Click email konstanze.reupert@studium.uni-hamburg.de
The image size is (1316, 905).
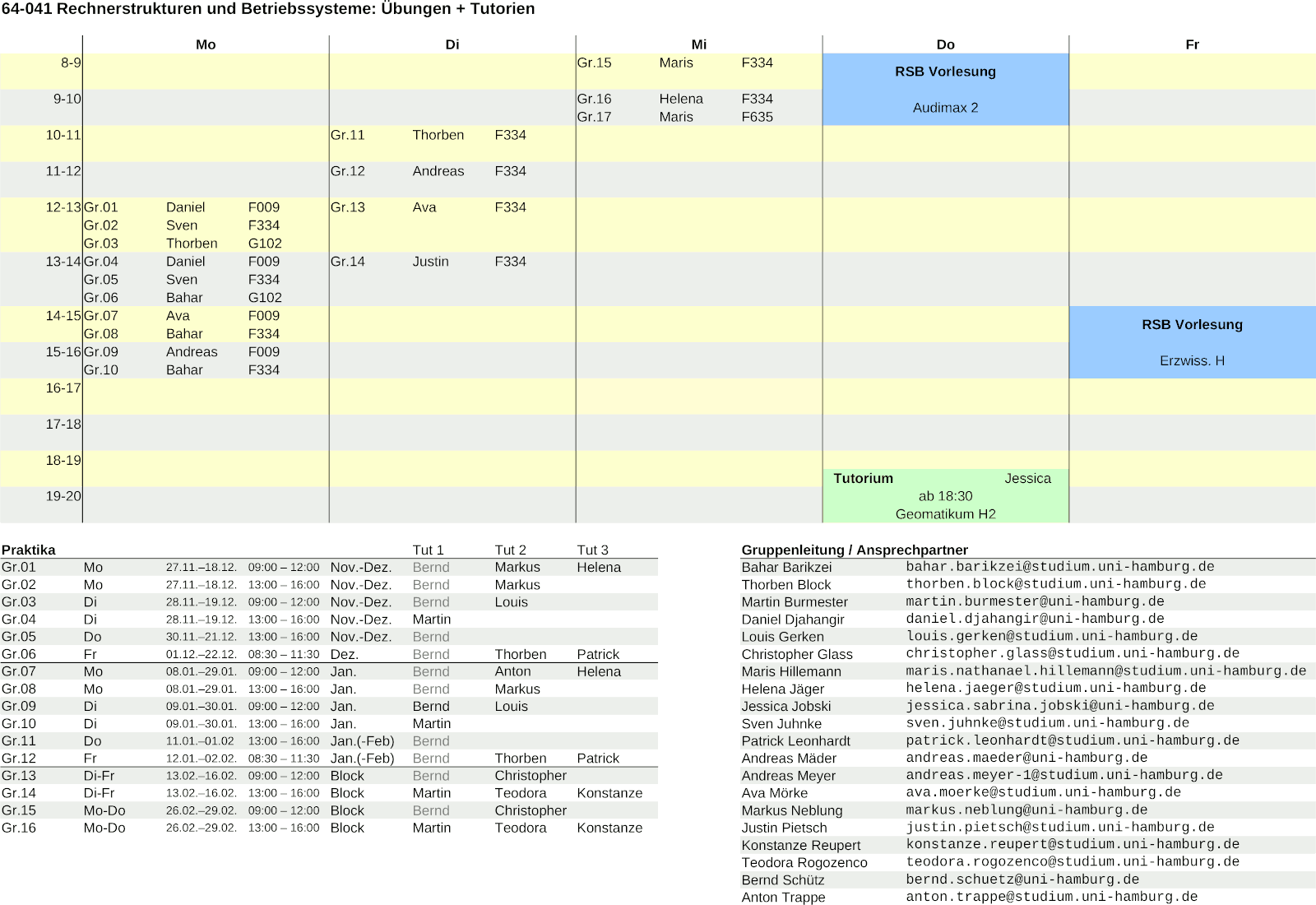click(1073, 844)
